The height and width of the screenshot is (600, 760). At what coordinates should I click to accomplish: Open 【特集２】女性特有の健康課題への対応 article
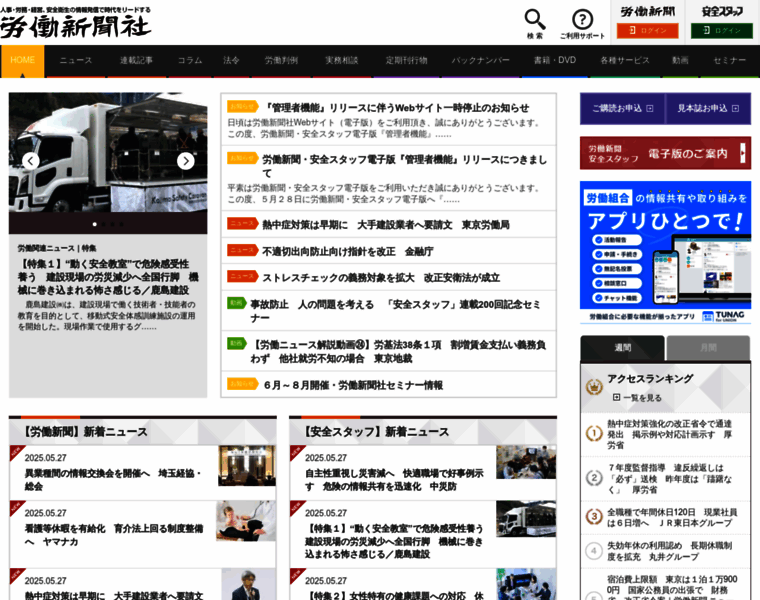pos(394,595)
